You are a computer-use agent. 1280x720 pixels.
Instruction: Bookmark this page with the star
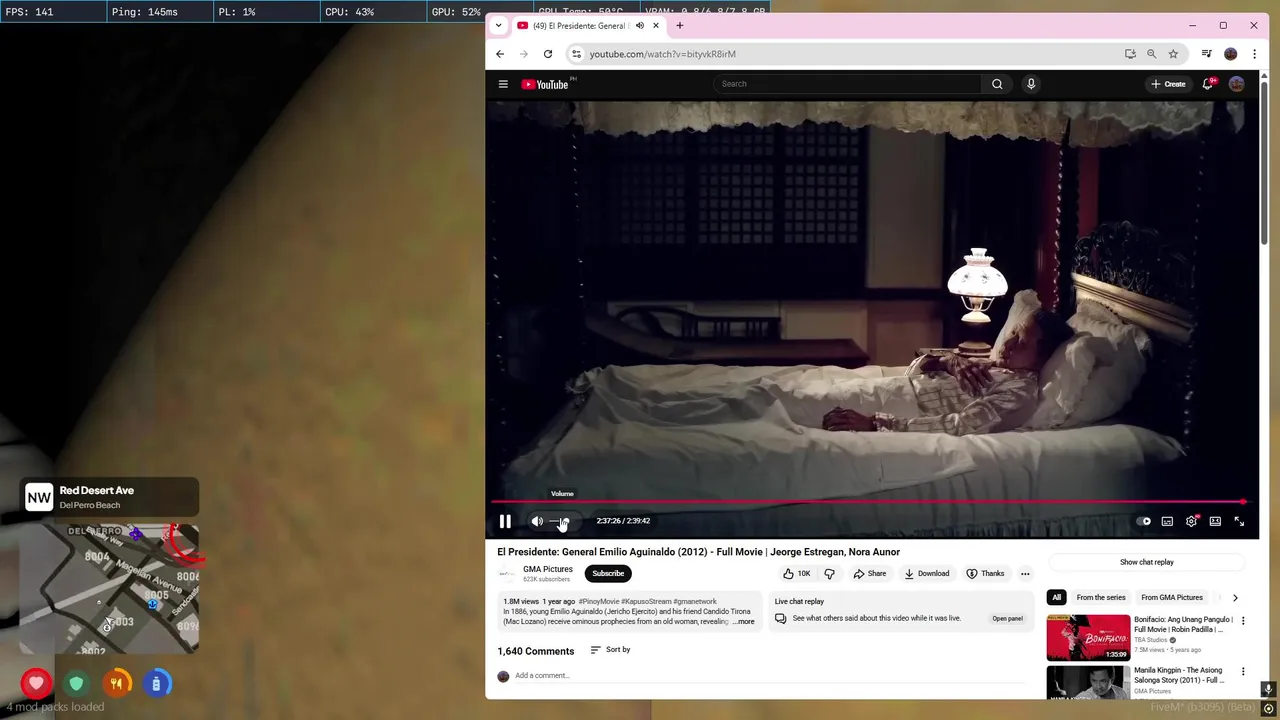tap(1173, 54)
